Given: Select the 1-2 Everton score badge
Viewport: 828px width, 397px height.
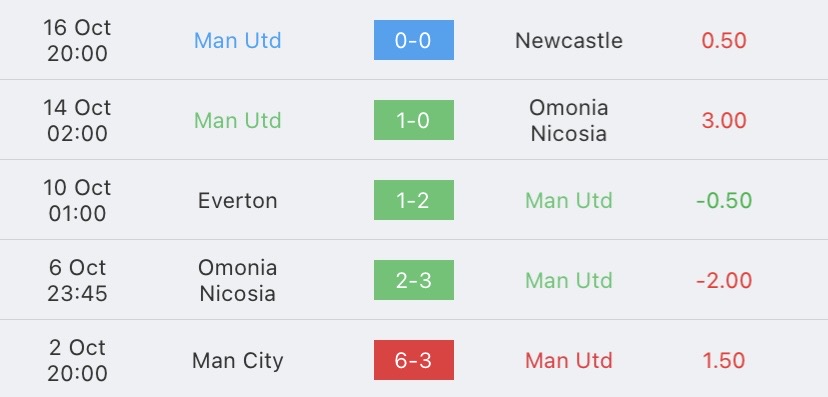Looking at the screenshot, I should (x=413, y=200).
